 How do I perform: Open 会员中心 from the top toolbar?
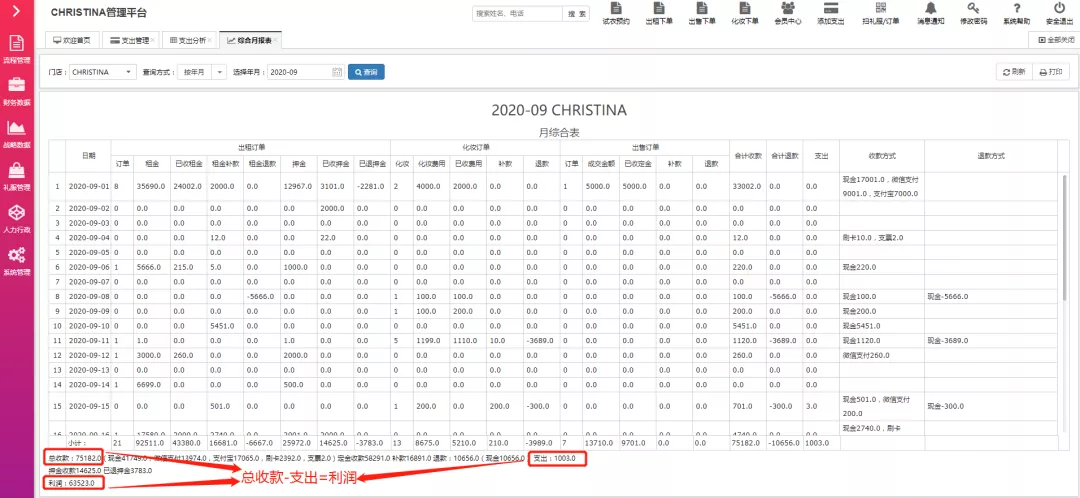pyautogui.click(x=787, y=14)
